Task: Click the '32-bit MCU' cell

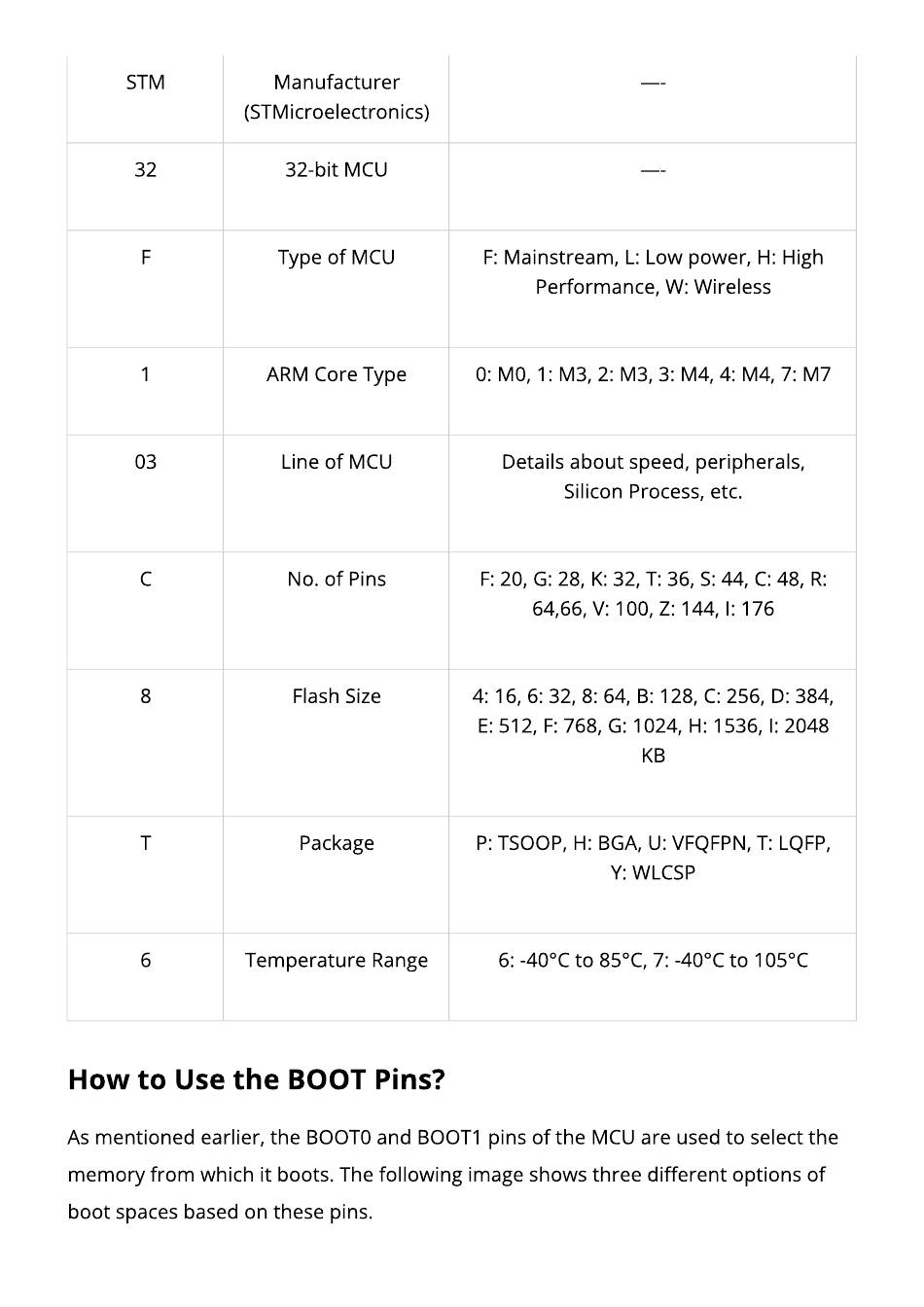Action: 336,170
